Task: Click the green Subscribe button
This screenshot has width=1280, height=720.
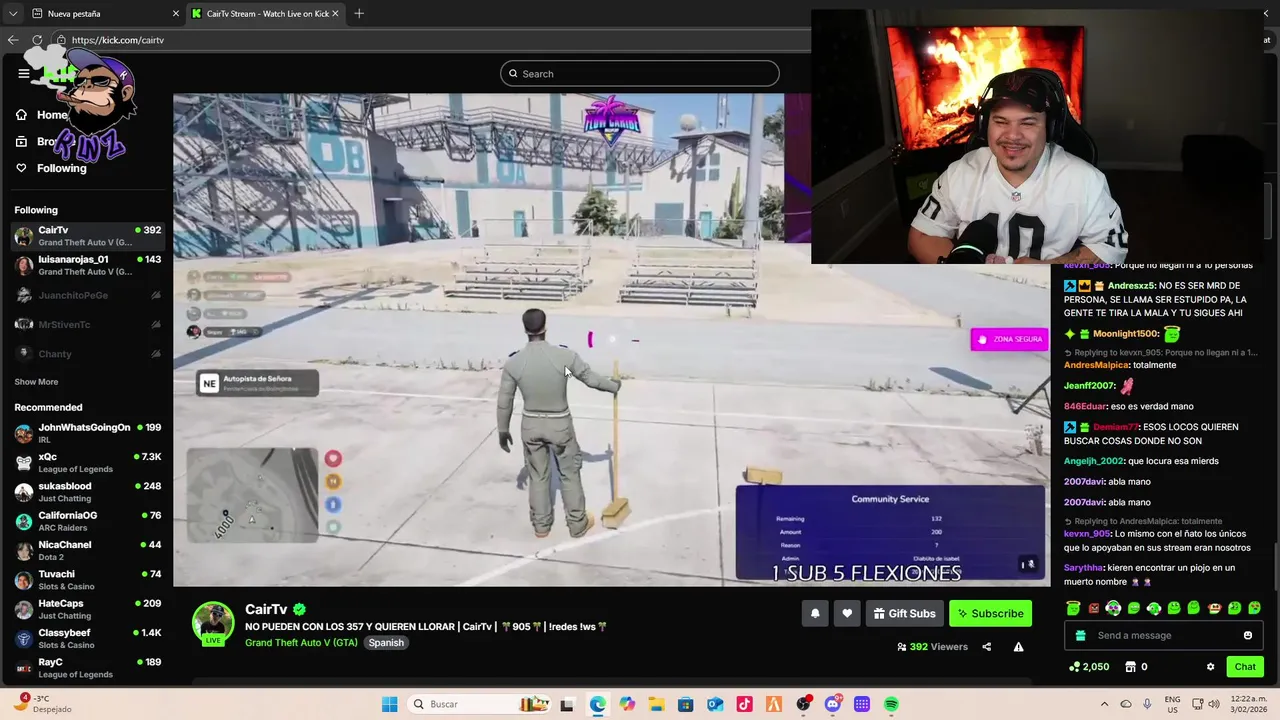Action: (990, 613)
